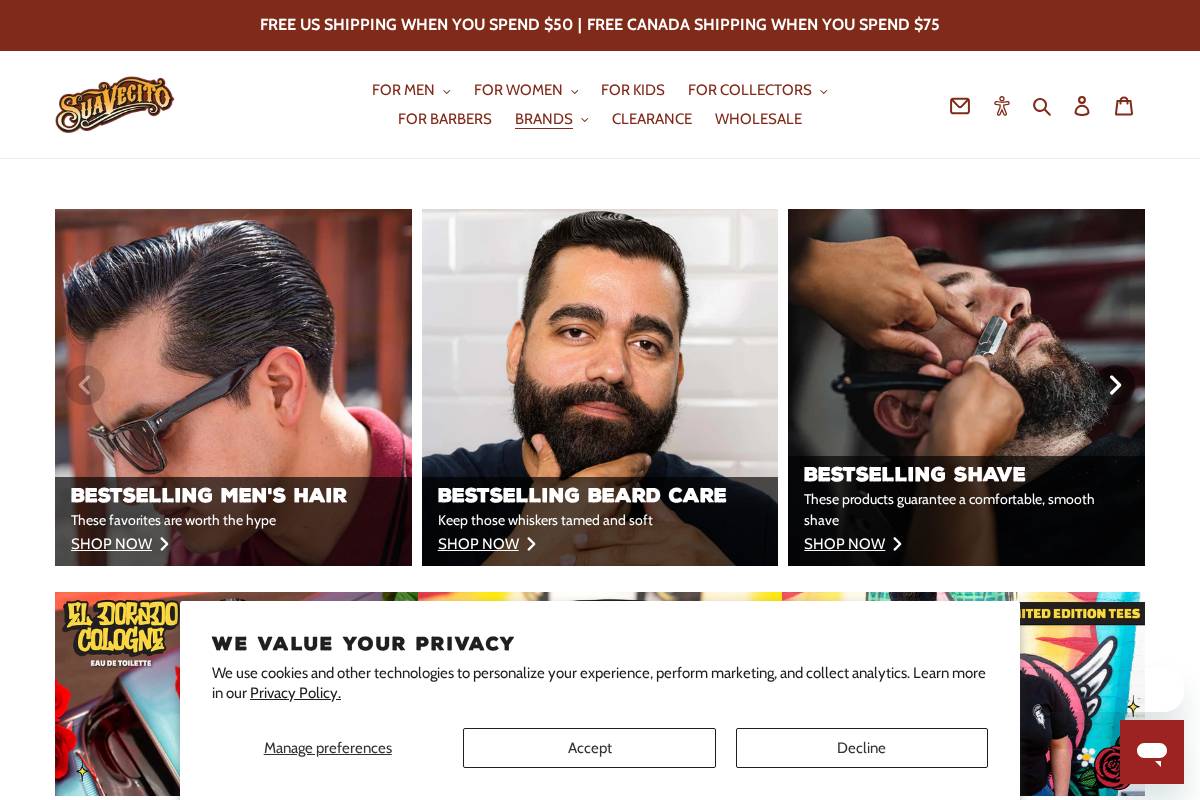Open the accessibility options icon
1200x800 pixels.
click(1002, 105)
